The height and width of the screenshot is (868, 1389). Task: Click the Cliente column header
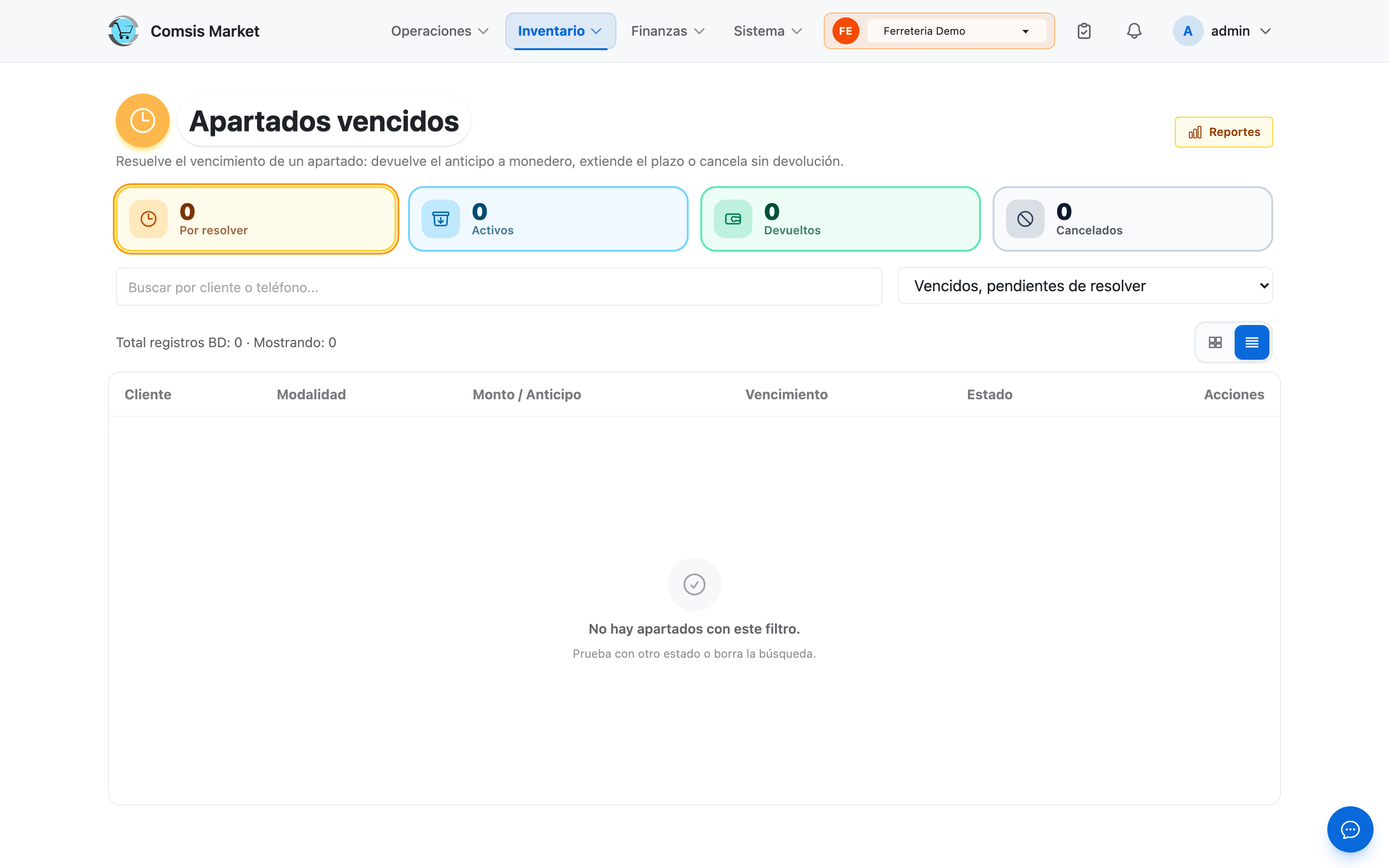[x=148, y=394]
